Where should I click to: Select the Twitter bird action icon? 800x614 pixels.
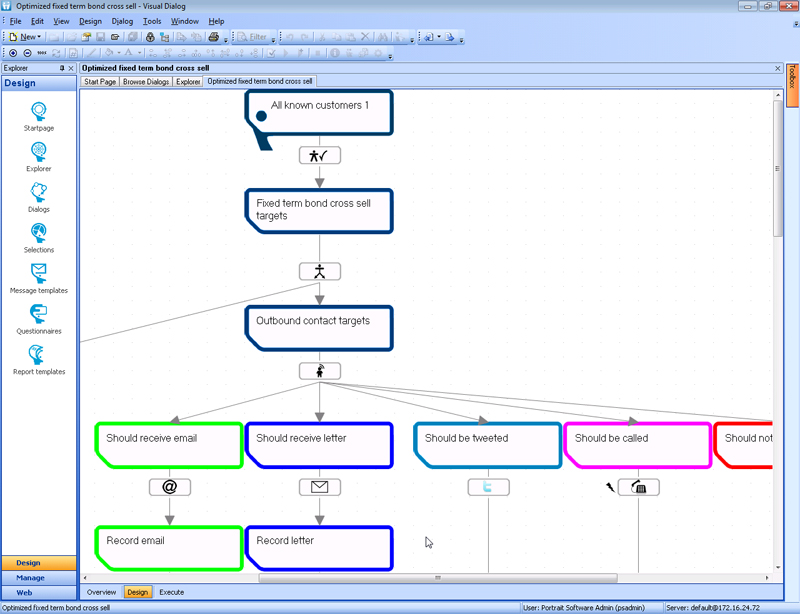click(488, 487)
